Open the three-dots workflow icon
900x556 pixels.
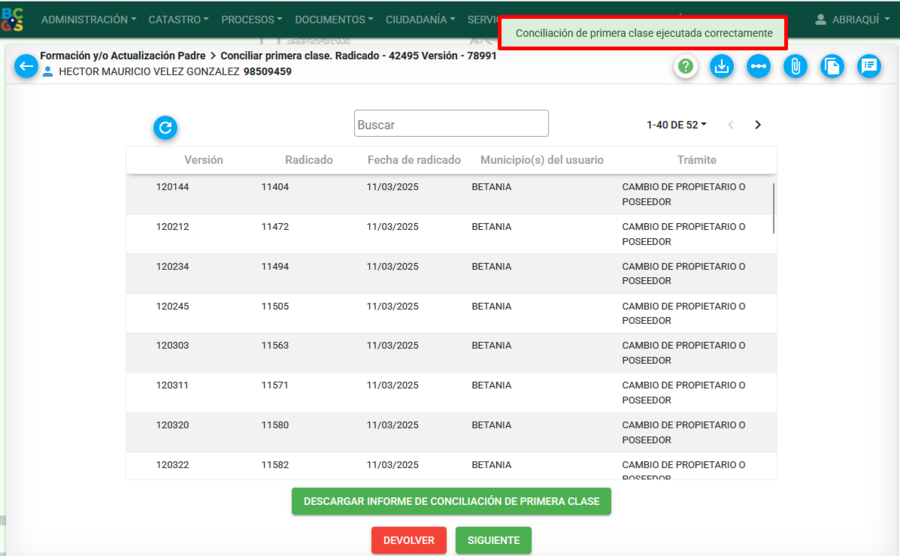coord(758,67)
